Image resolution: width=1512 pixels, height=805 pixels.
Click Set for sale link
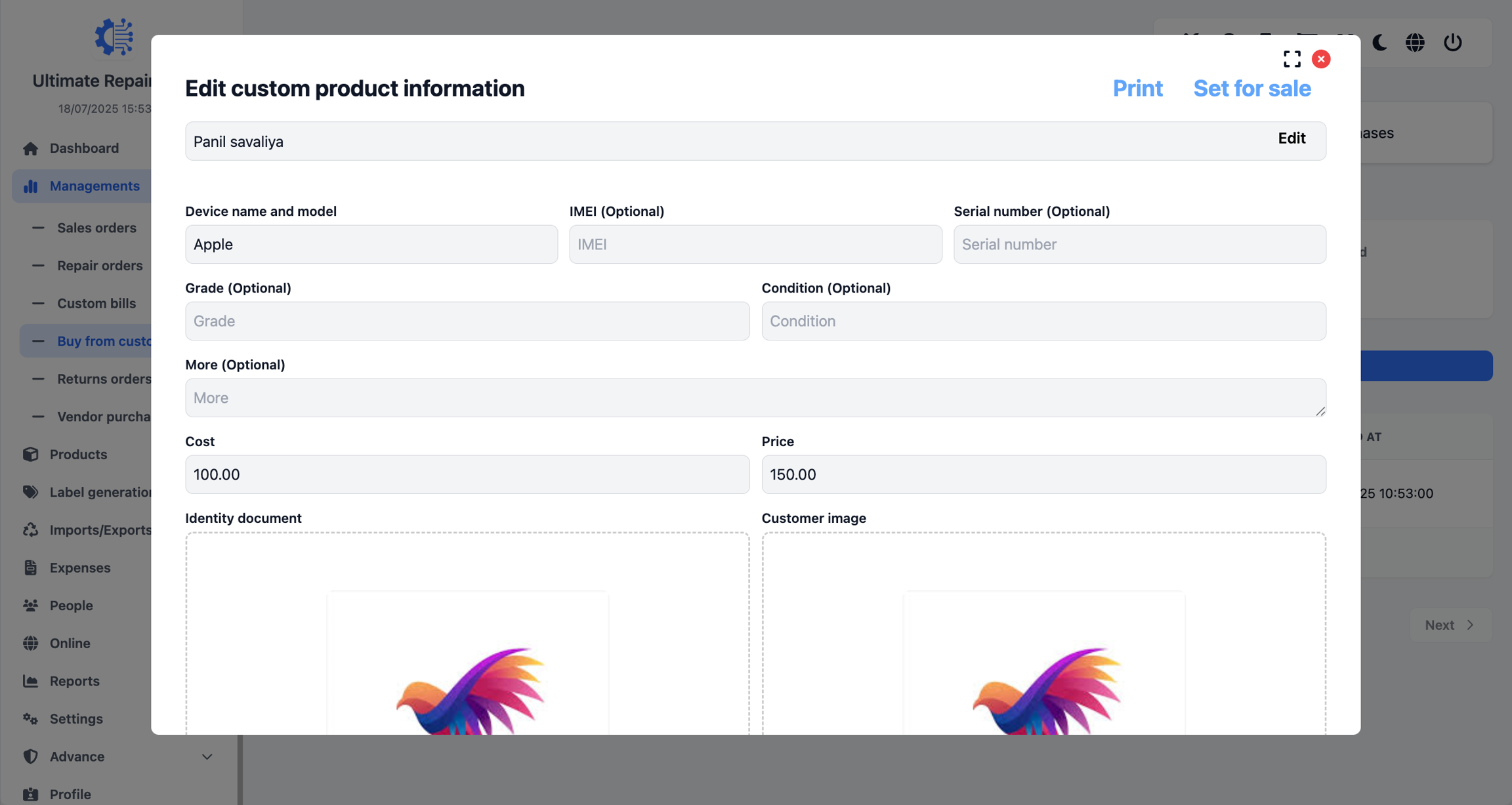click(x=1251, y=89)
